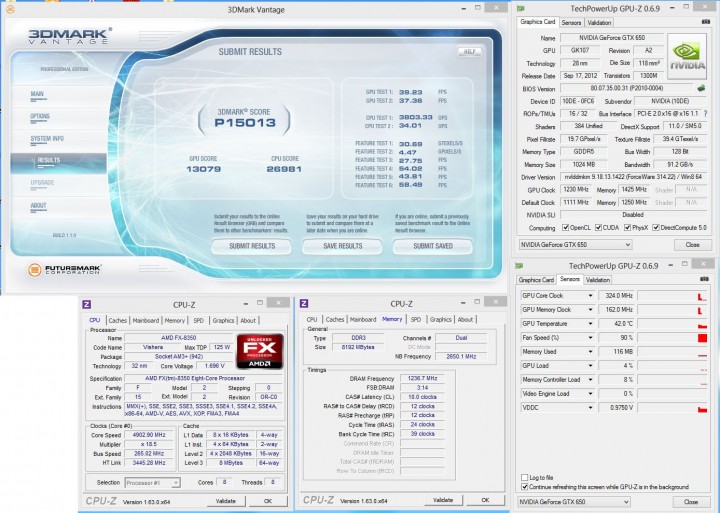Click the Fan Speed sensor graph
Viewport: 720px width, 513px height.
[672, 338]
